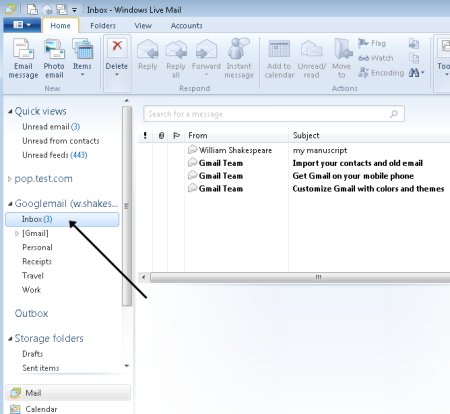Image resolution: width=450 pixels, height=414 pixels.
Task: Sort by priority column header
Action: click(145, 136)
